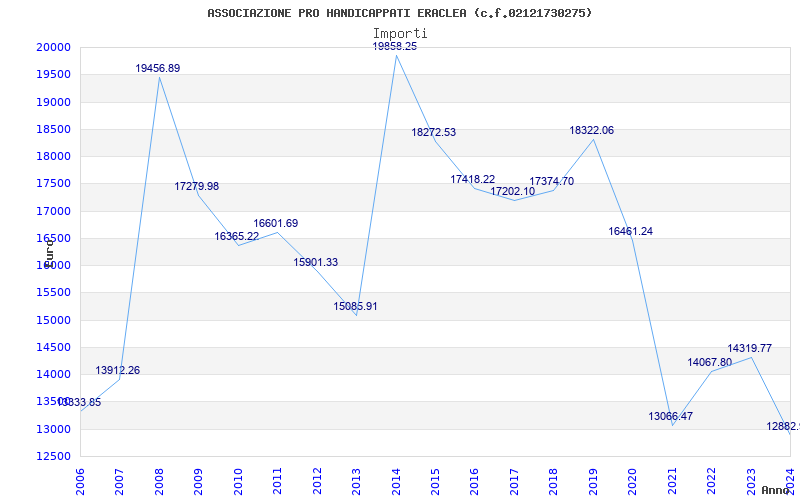The width and height of the screenshot is (800, 500).
Task: Click the Euro y-axis label
Action: pyautogui.click(x=49, y=254)
